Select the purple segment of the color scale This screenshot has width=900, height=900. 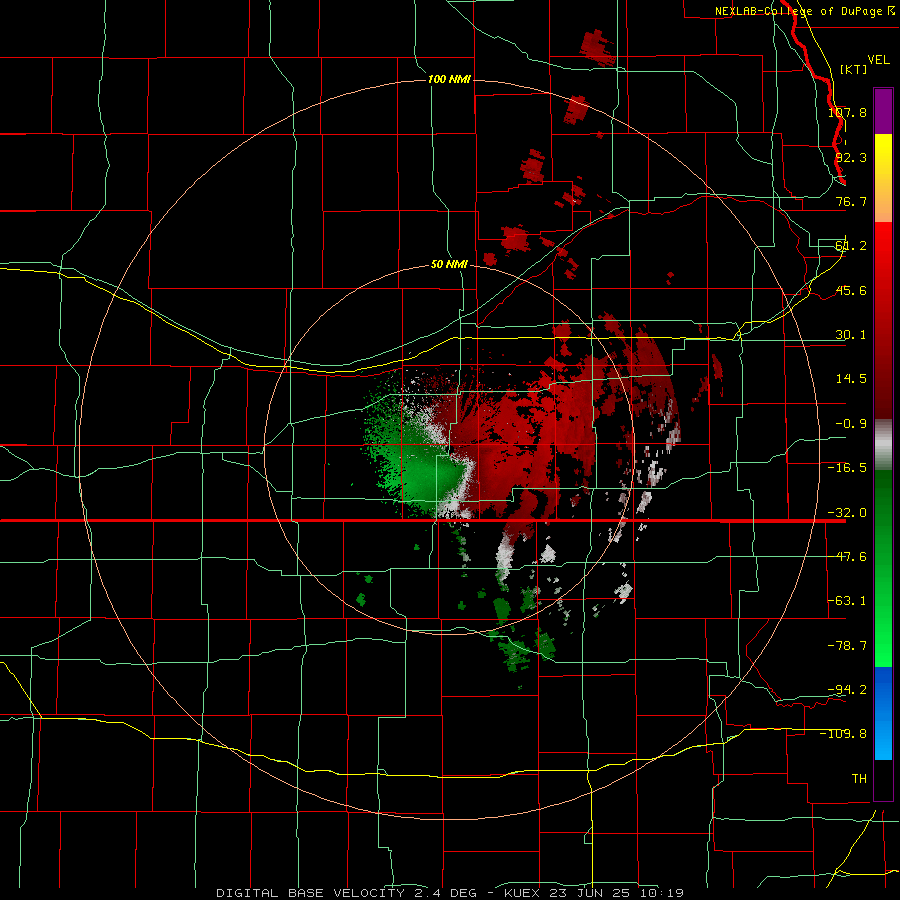click(x=883, y=111)
